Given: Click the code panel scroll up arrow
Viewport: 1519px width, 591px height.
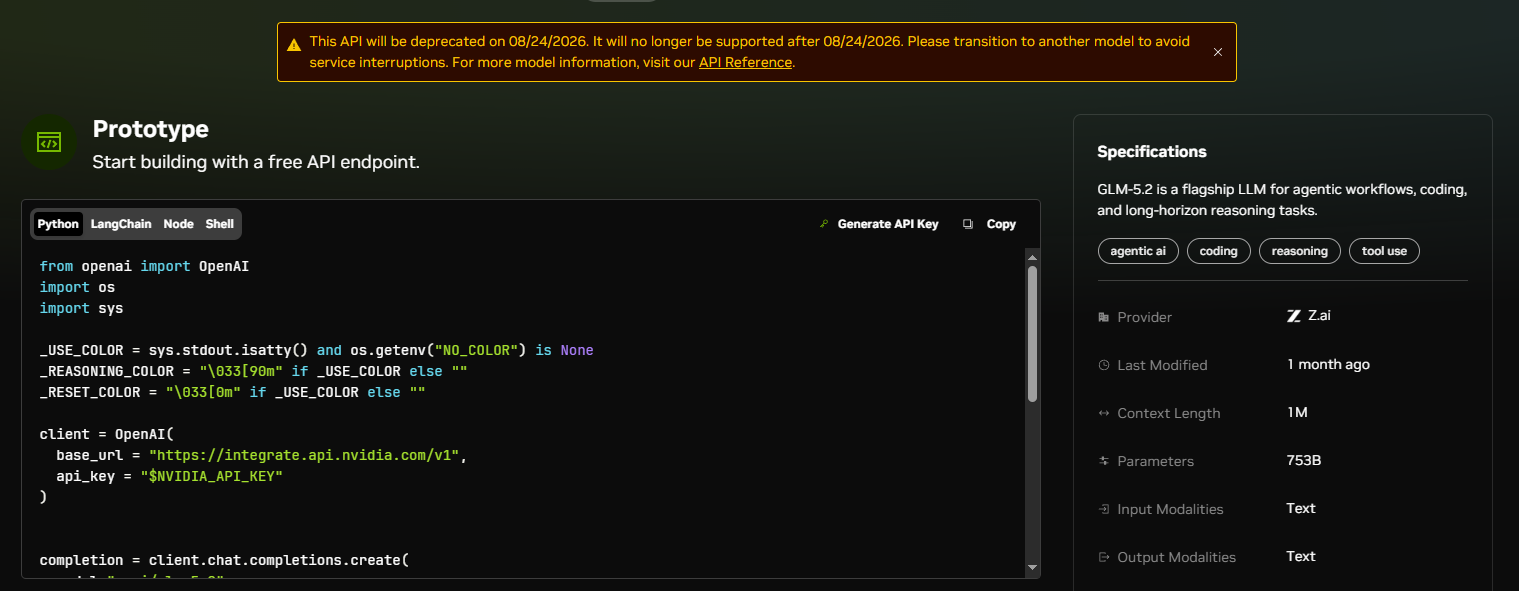Looking at the screenshot, I should tap(1032, 257).
